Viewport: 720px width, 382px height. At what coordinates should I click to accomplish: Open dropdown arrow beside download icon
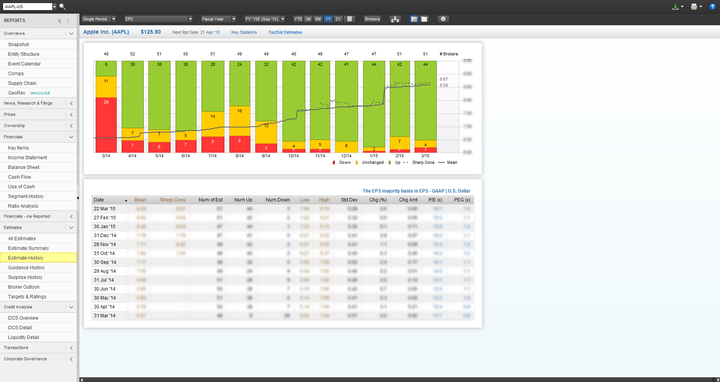point(682,7)
